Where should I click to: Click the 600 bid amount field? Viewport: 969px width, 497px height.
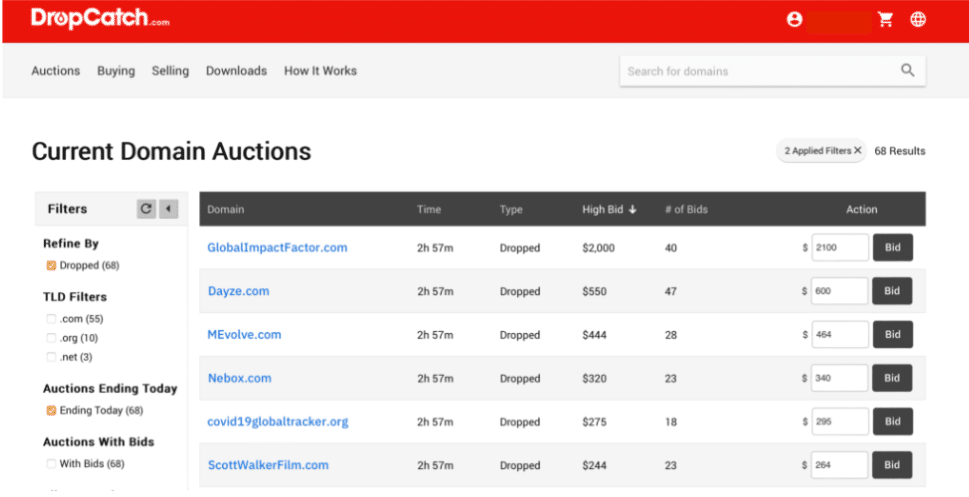click(840, 291)
